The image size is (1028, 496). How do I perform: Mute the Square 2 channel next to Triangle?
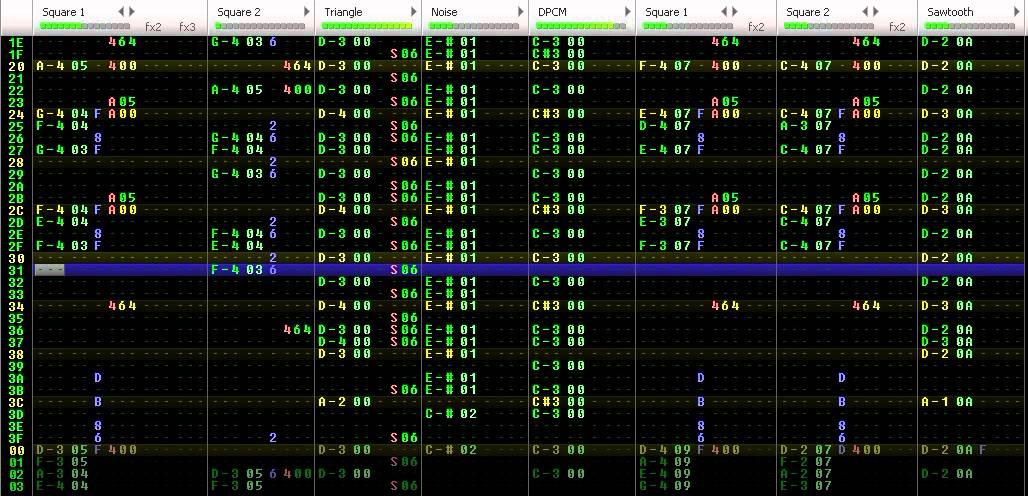click(x=239, y=12)
